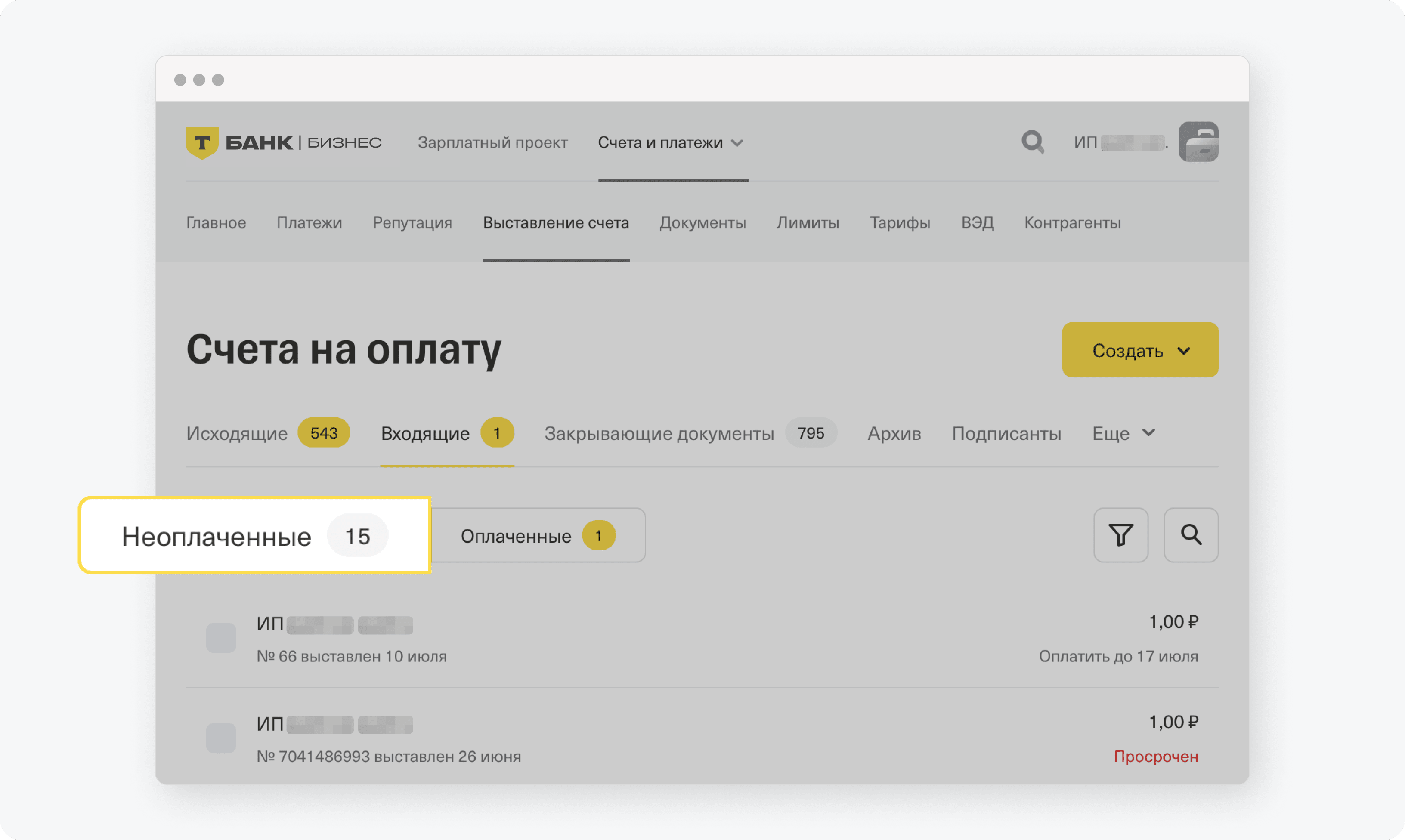Click the Счета на оплату heading
Viewport: 1405px width, 840px height.
[x=344, y=351]
